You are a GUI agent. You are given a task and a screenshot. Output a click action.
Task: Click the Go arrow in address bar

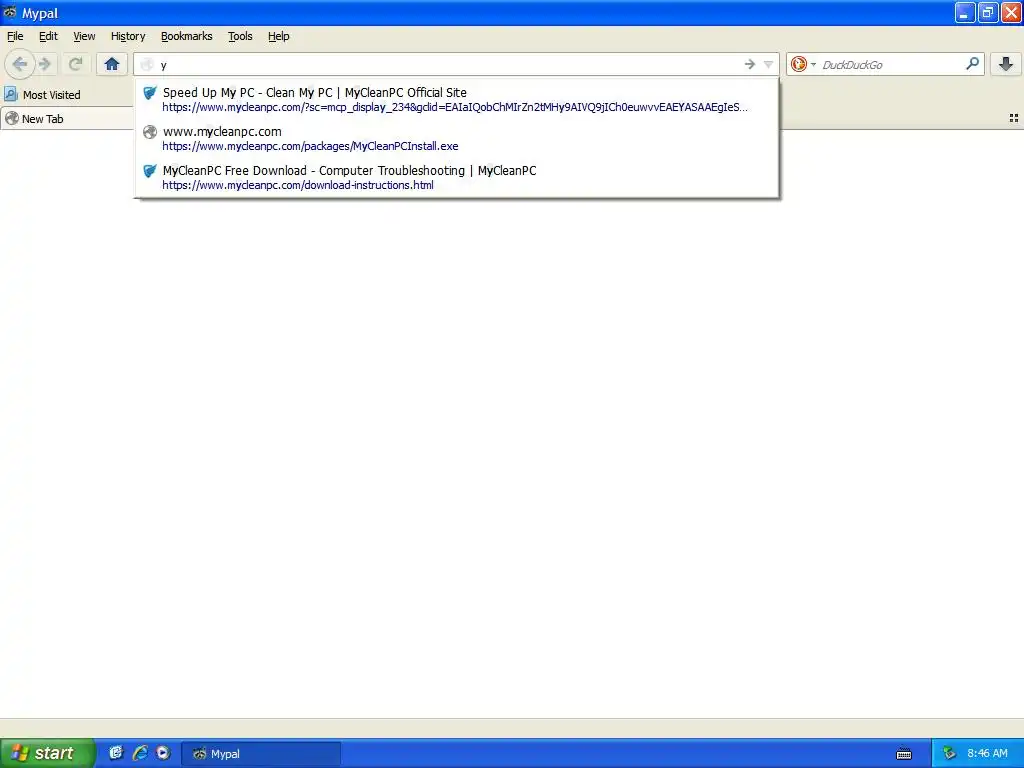pos(750,64)
